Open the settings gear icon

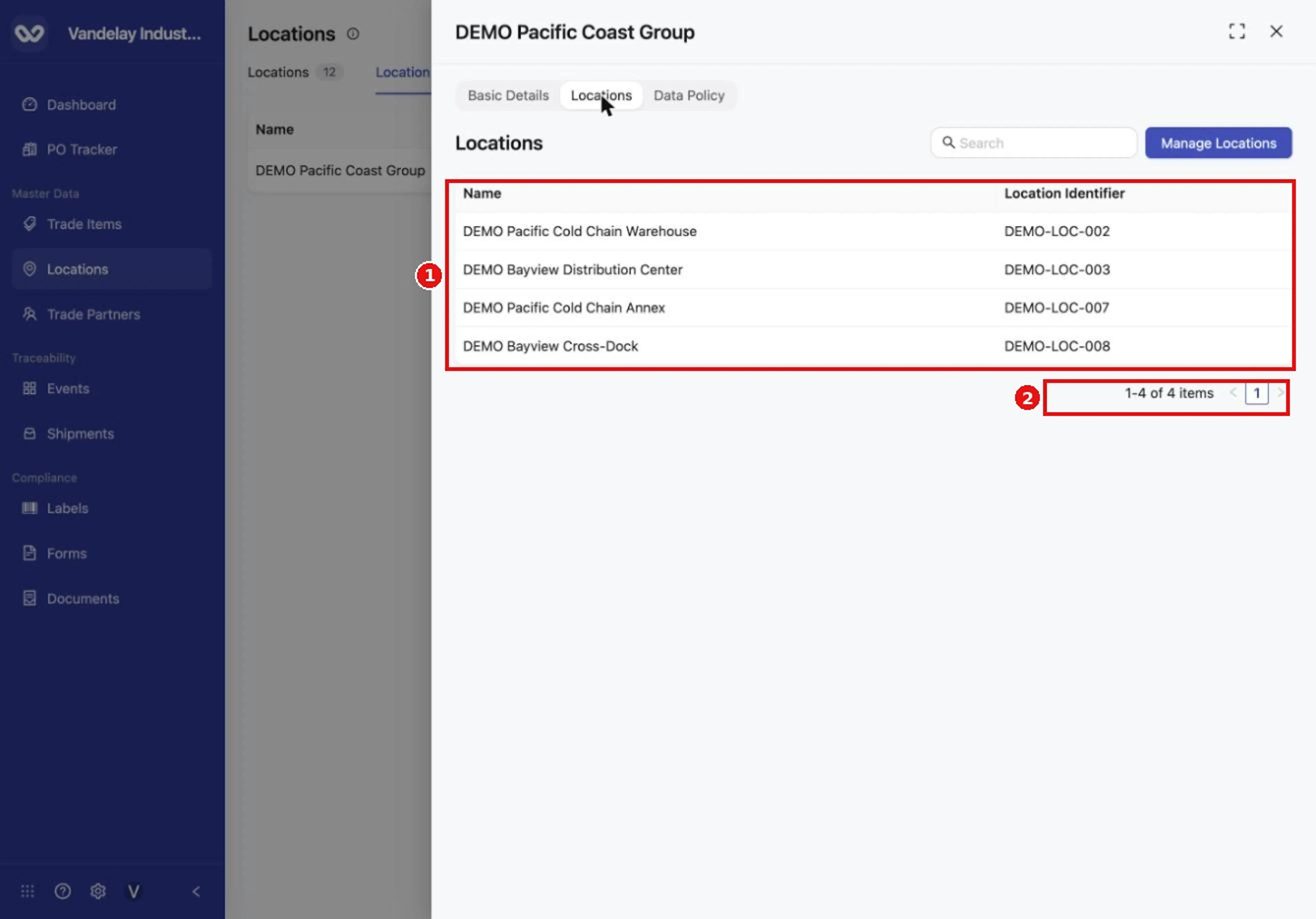pyautogui.click(x=98, y=892)
